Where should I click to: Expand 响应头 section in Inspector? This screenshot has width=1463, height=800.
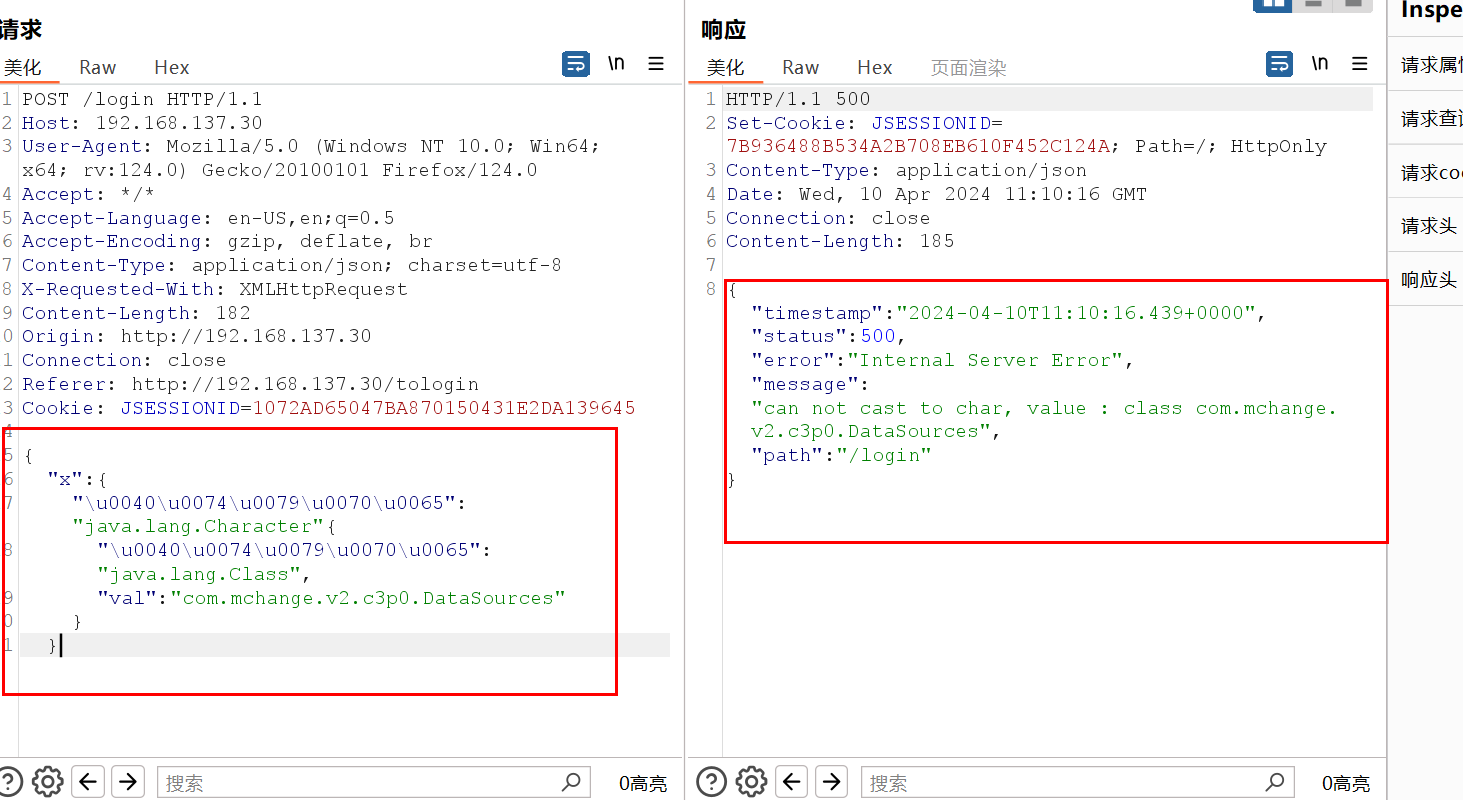[1426, 280]
